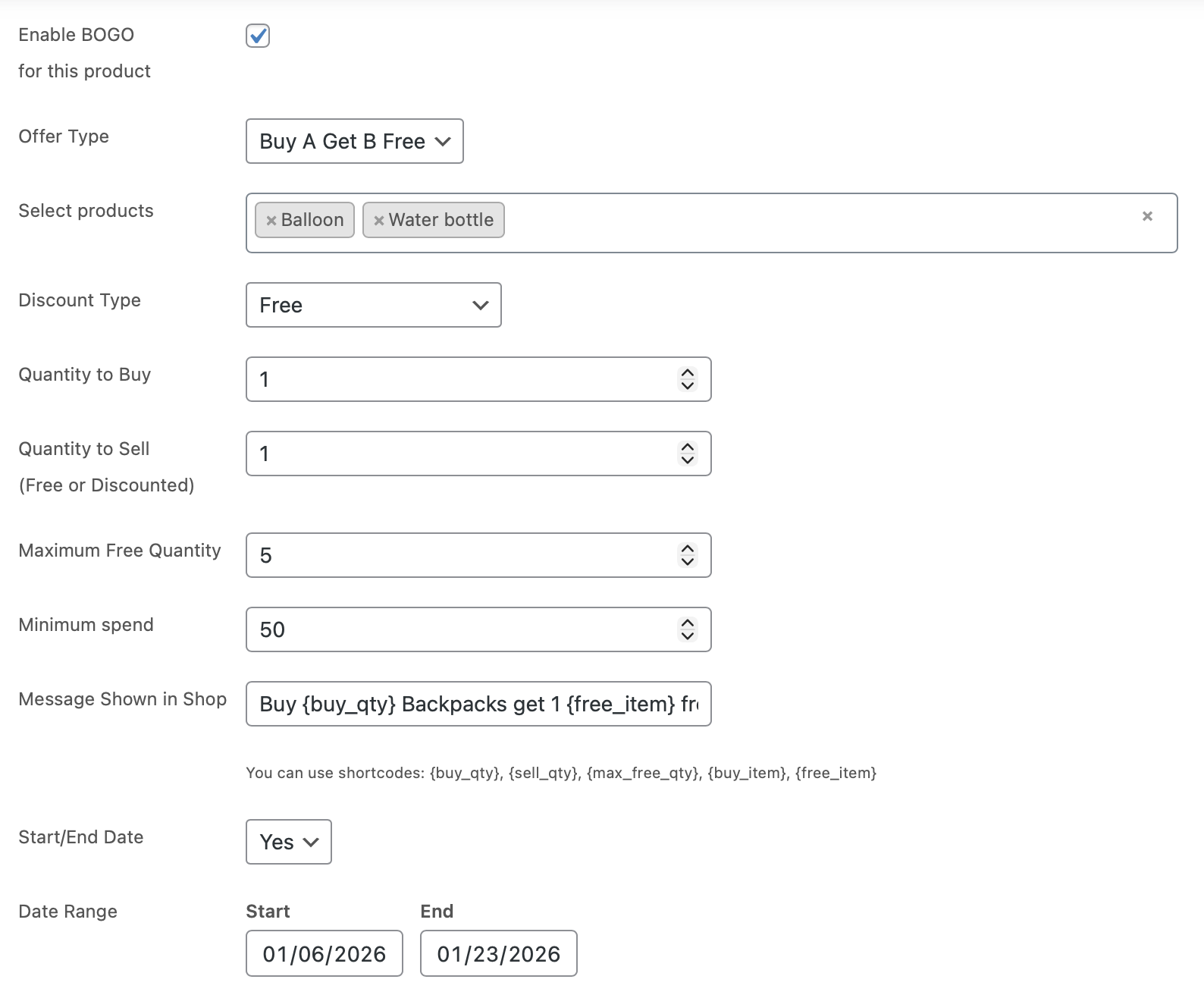Increase Quantity to Buy using up arrow
Viewport: 1204px width, 995px height.
[x=688, y=373]
